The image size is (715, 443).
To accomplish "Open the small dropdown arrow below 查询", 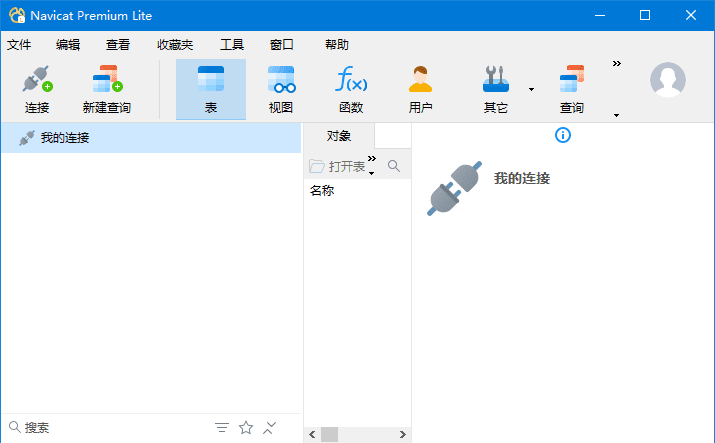I will coord(617,115).
